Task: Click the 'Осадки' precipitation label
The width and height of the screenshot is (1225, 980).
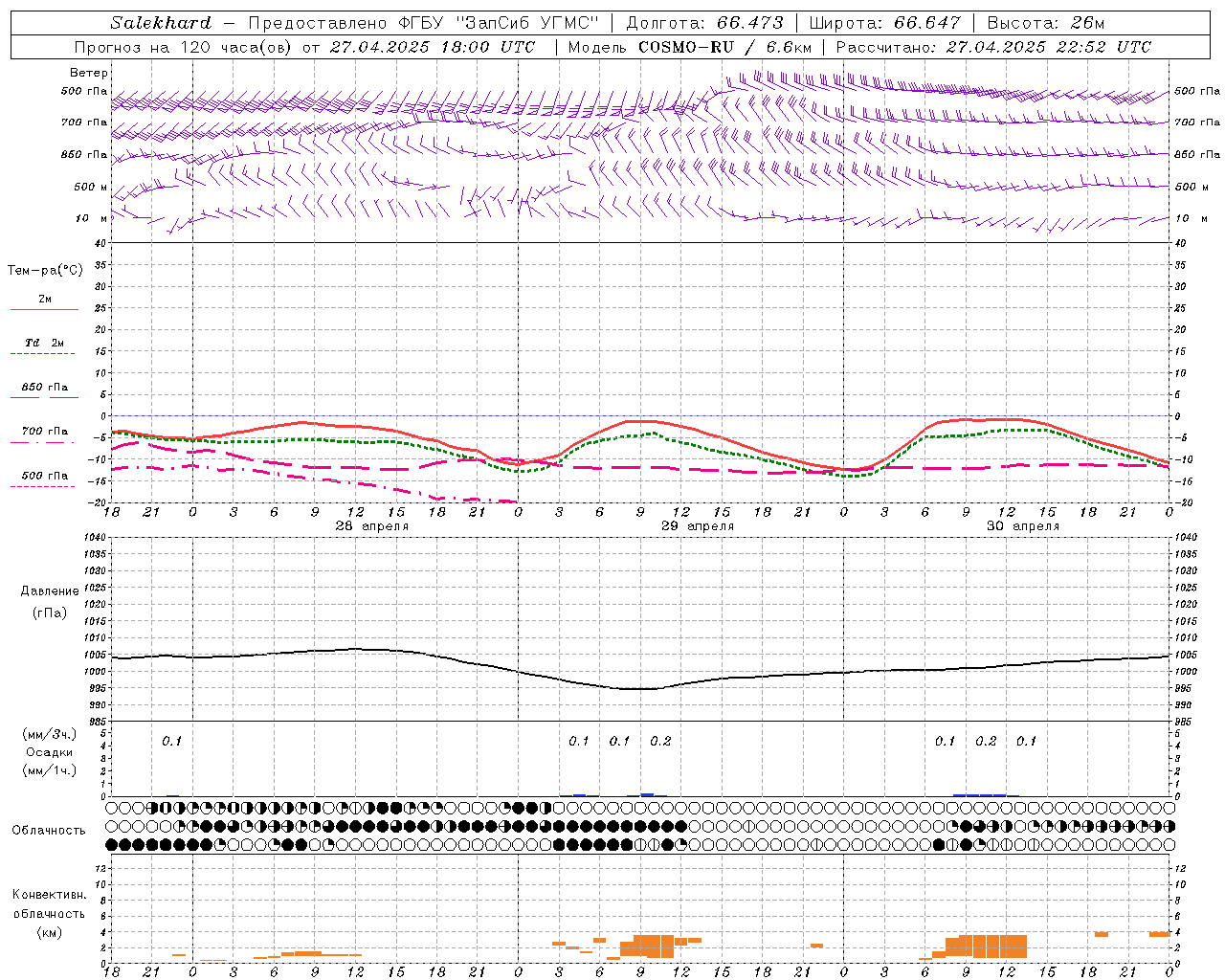Action: (50, 752)
